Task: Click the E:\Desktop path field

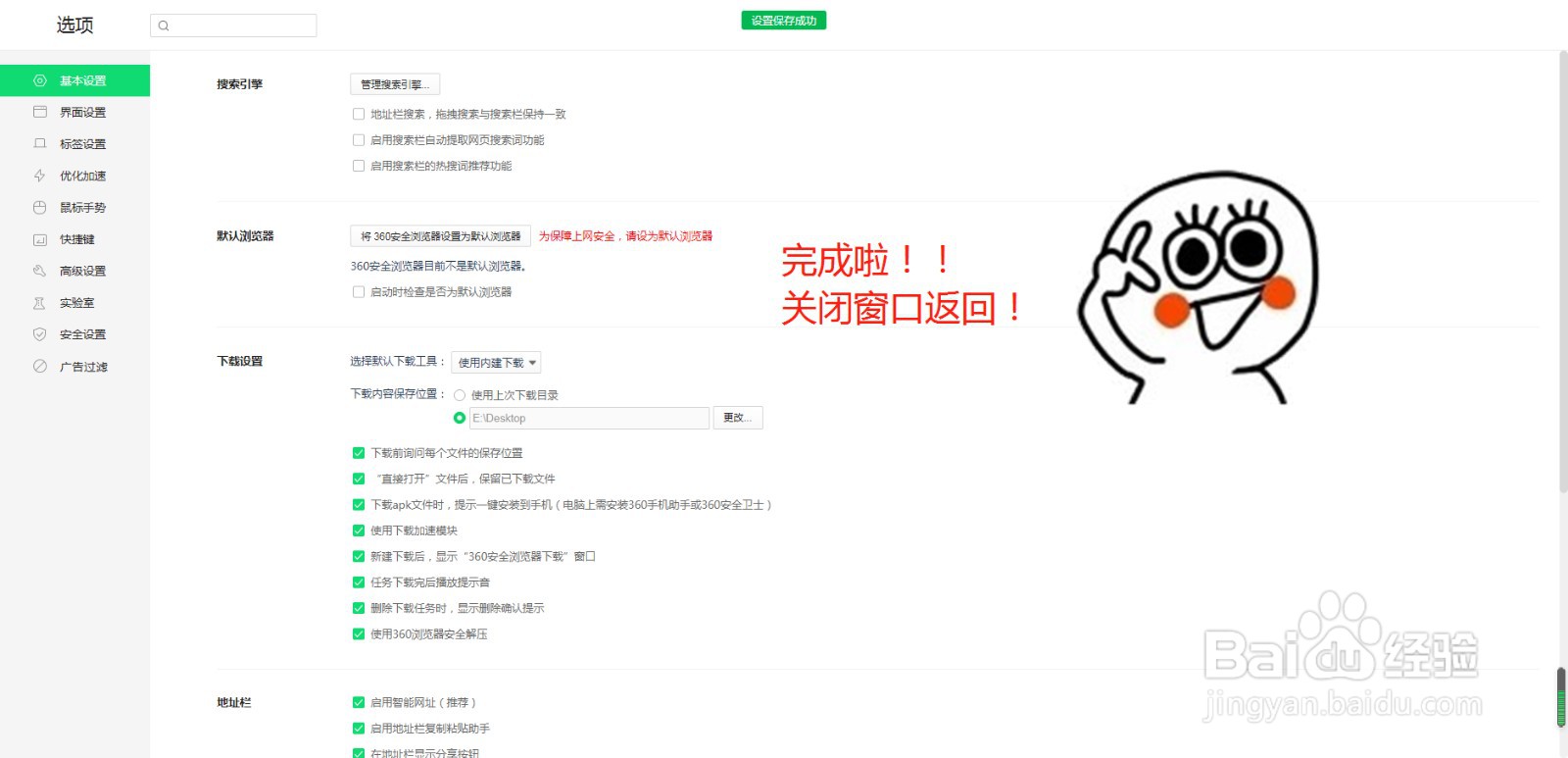Action: click(x=589, y=418)
